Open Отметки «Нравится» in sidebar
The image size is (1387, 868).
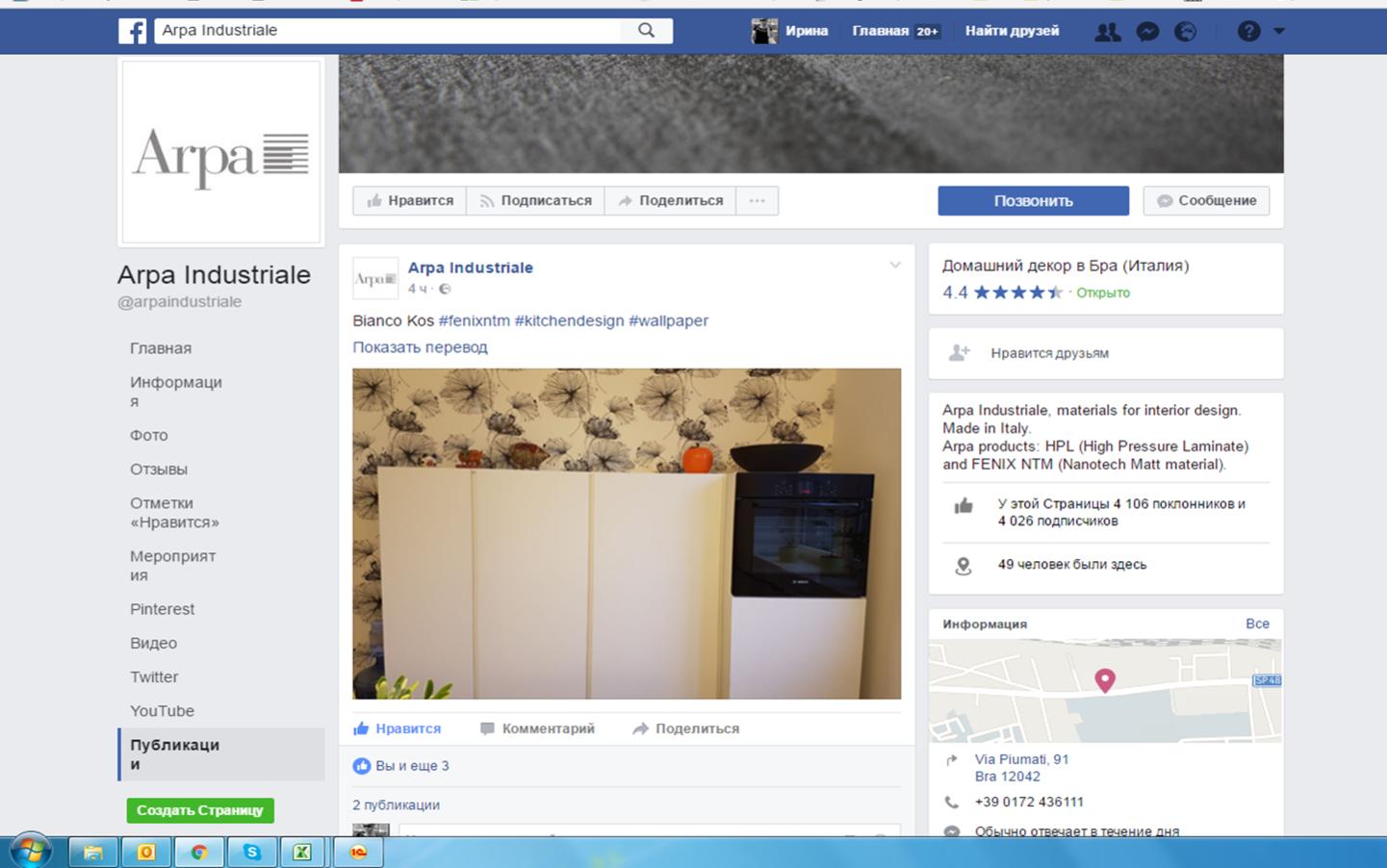[174, 513]
